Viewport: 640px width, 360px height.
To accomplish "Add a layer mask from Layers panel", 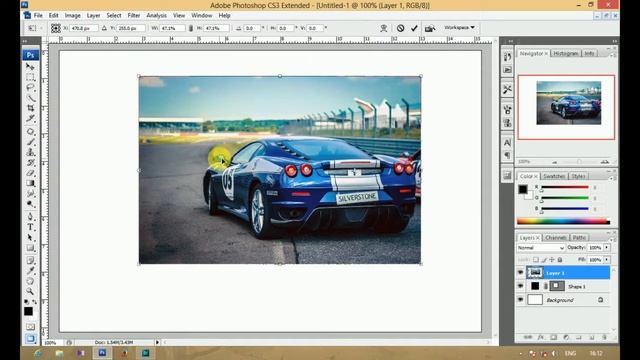I will tap(553, 338).
